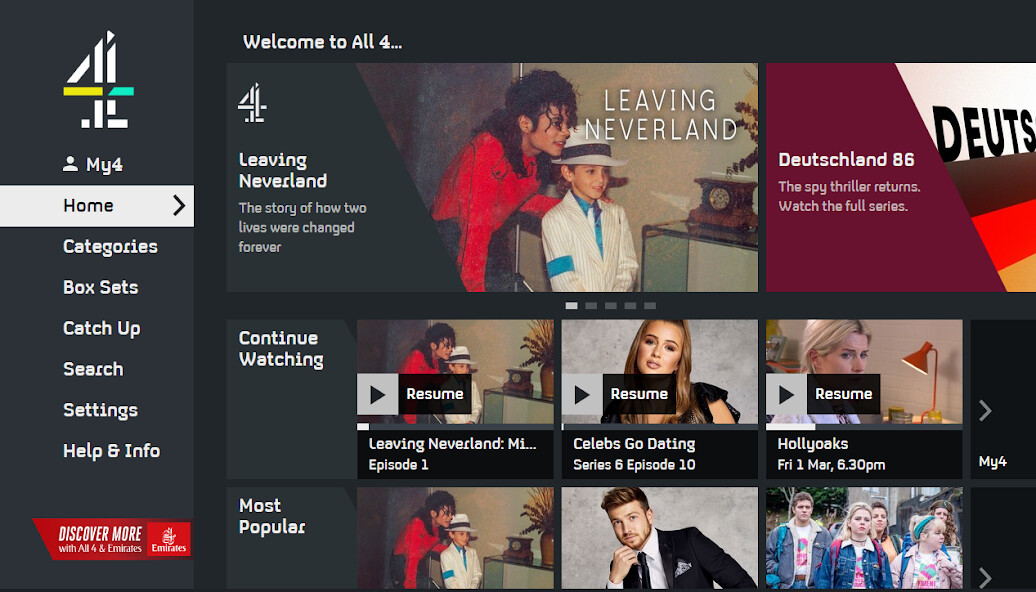Click next arrow in Continue Watching row
The image size is (1036, 592).
click(985, 410)
